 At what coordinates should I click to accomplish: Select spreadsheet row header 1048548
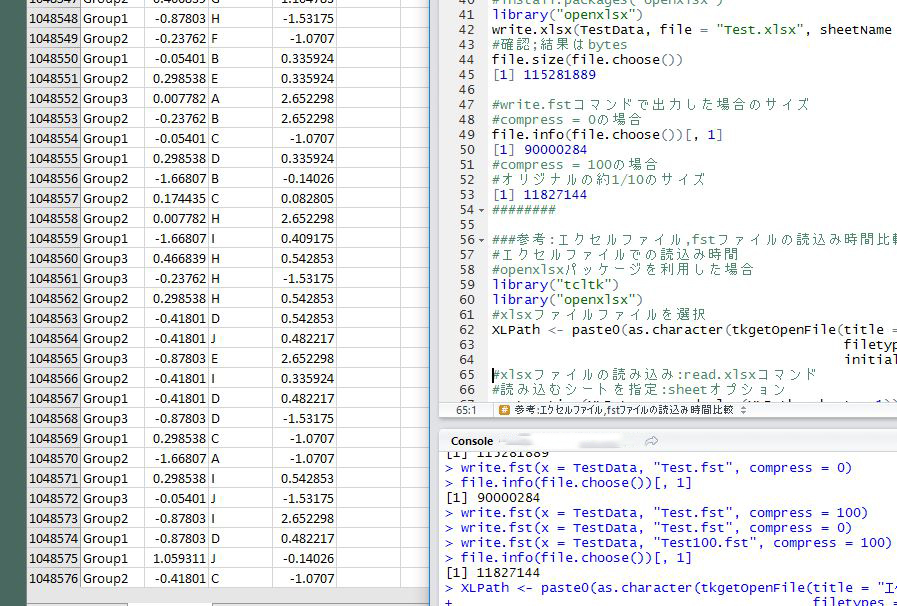[x=53, y=18]
